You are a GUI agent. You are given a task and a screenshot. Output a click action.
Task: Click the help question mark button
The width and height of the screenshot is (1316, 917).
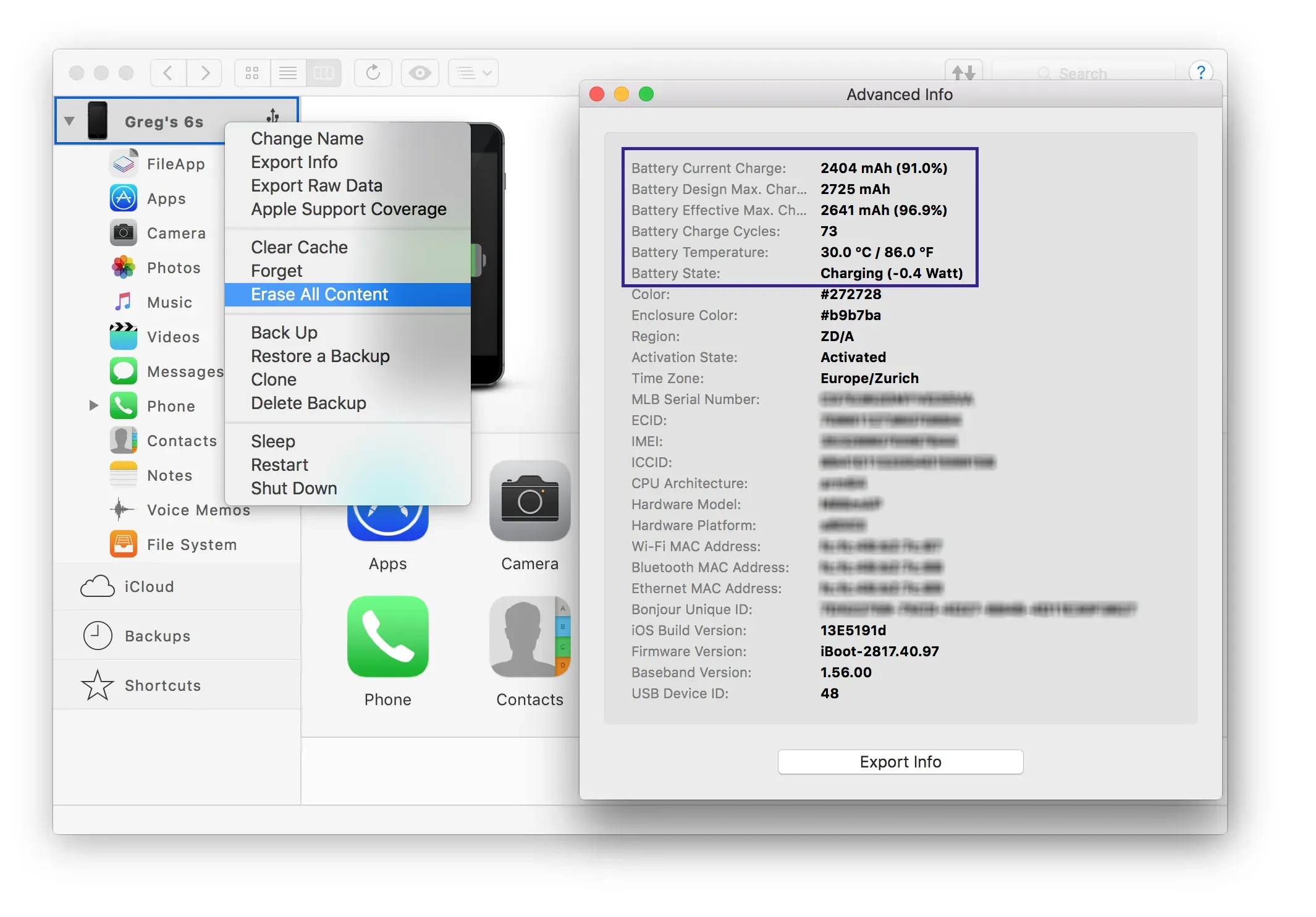[1200, 72]
